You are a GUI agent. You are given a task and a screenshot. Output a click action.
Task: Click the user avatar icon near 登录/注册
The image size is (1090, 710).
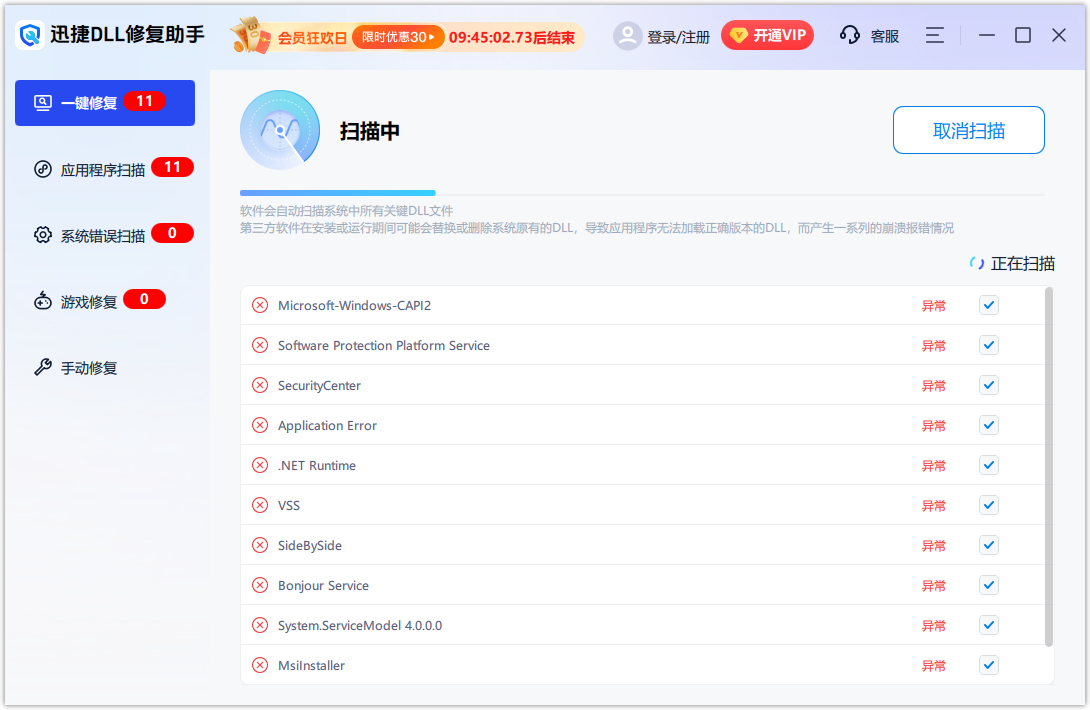point(628,35)
